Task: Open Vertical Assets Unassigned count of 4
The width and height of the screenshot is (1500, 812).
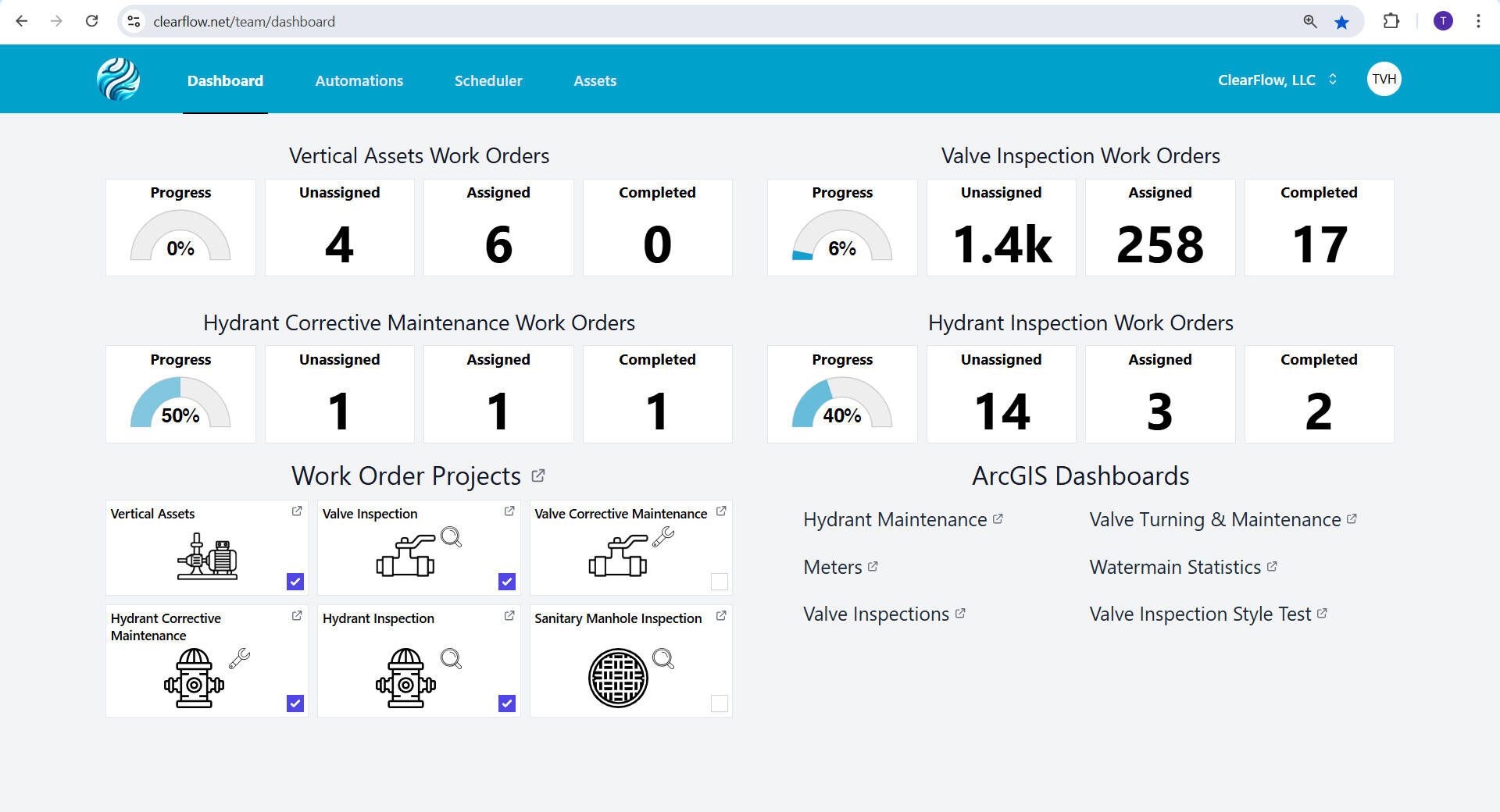Action: [339, 227]
